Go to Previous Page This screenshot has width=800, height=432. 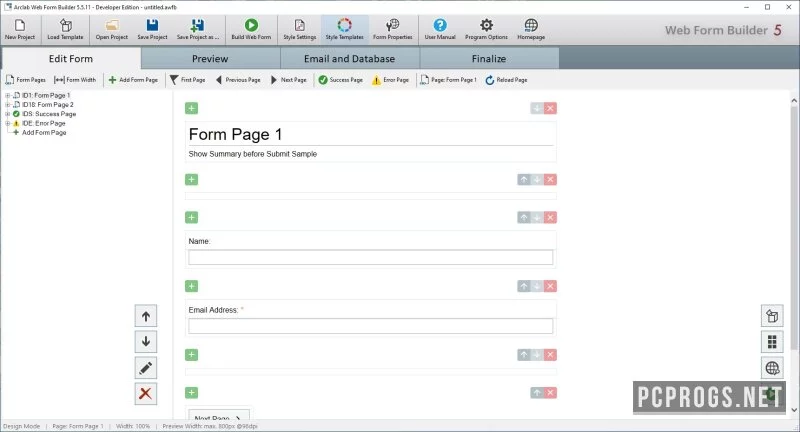click(238, 80)
